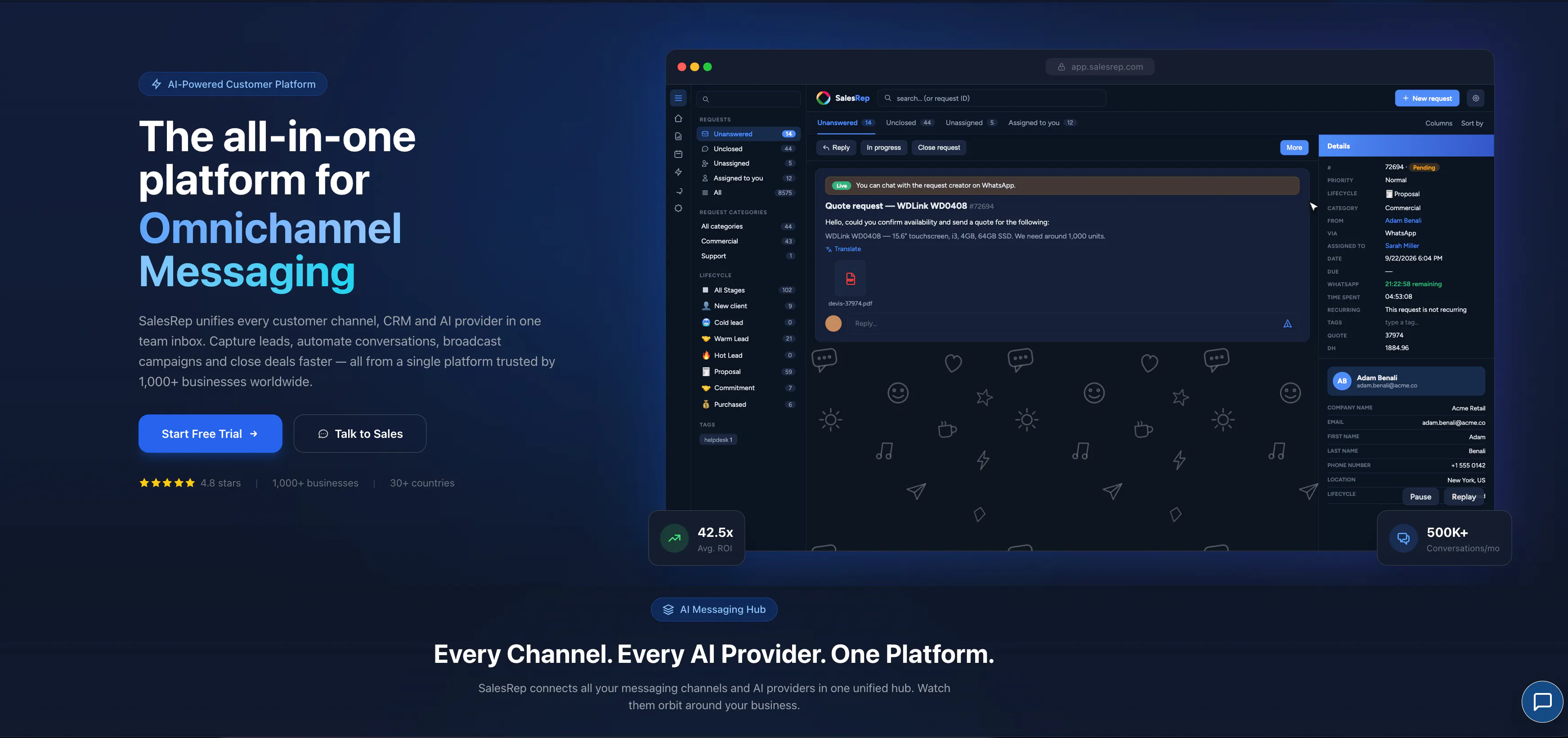Switch to the Unassigned tab

click(x=971, y=123)
